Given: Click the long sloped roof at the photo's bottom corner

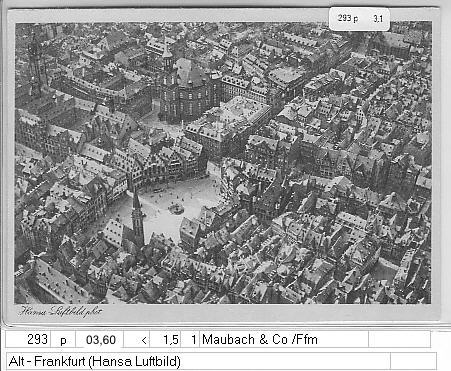Looking at the screenshot, I should pyautogui.click(x=57, y=282).
